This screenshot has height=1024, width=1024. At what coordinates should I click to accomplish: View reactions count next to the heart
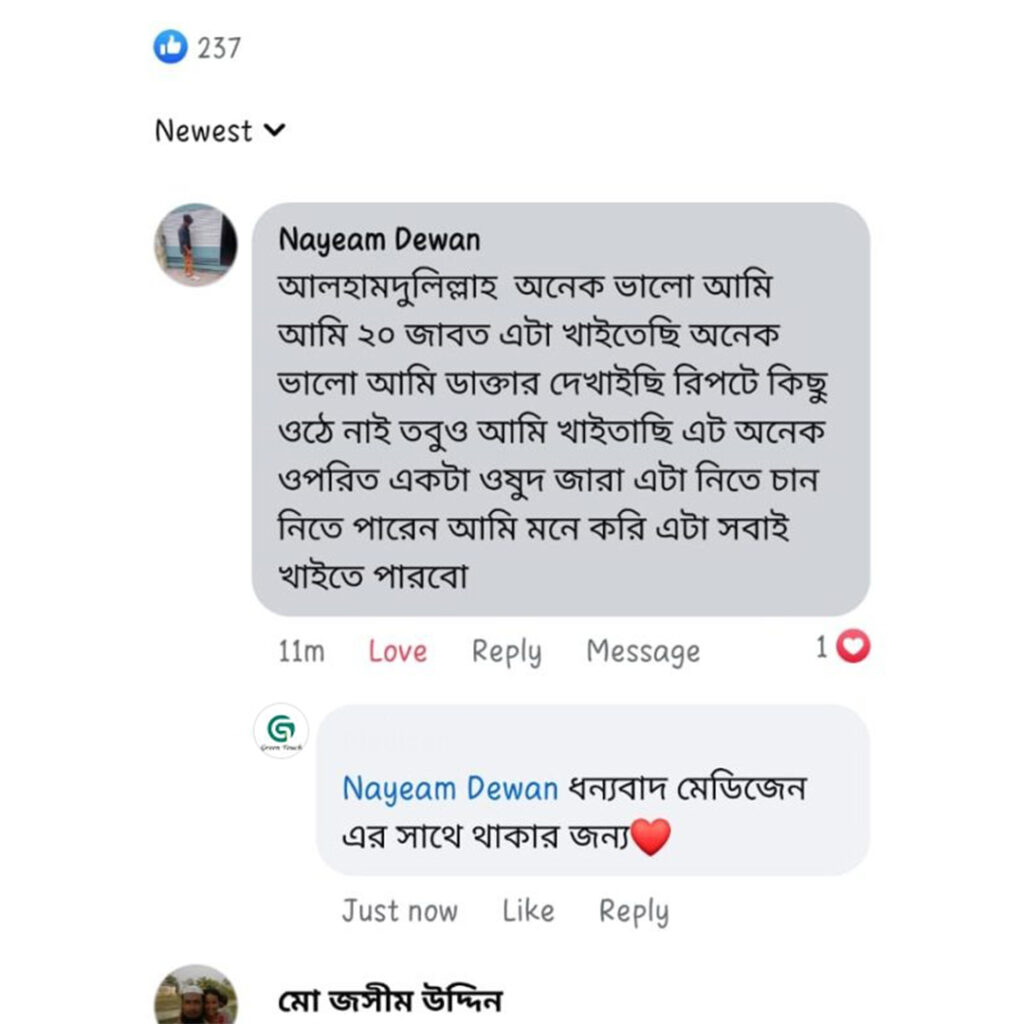tap(823, 647)
